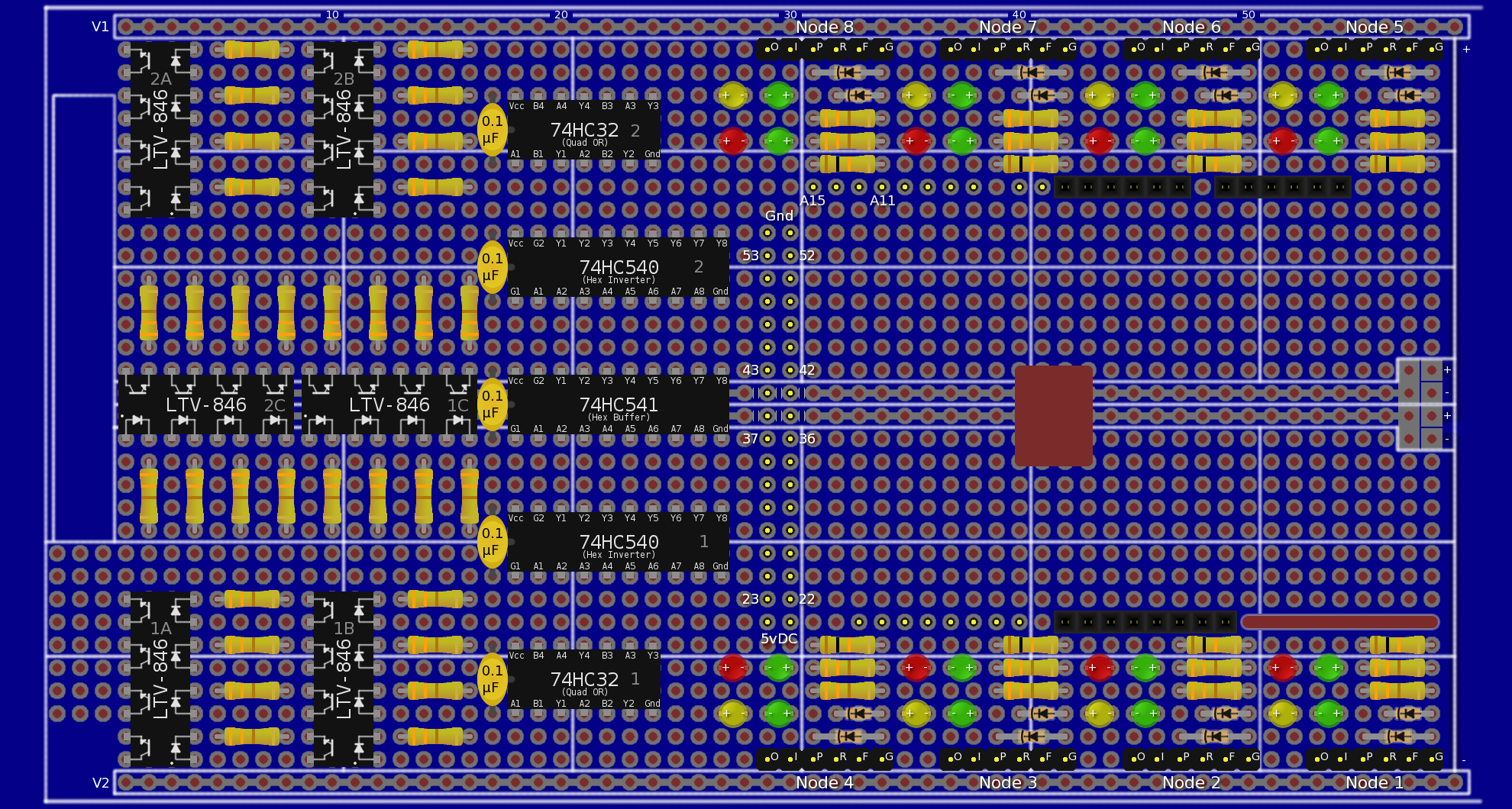Pick the yellow LED under Node 6
The width and height of the screenshot is (1512, 809).
(1100, 95)
